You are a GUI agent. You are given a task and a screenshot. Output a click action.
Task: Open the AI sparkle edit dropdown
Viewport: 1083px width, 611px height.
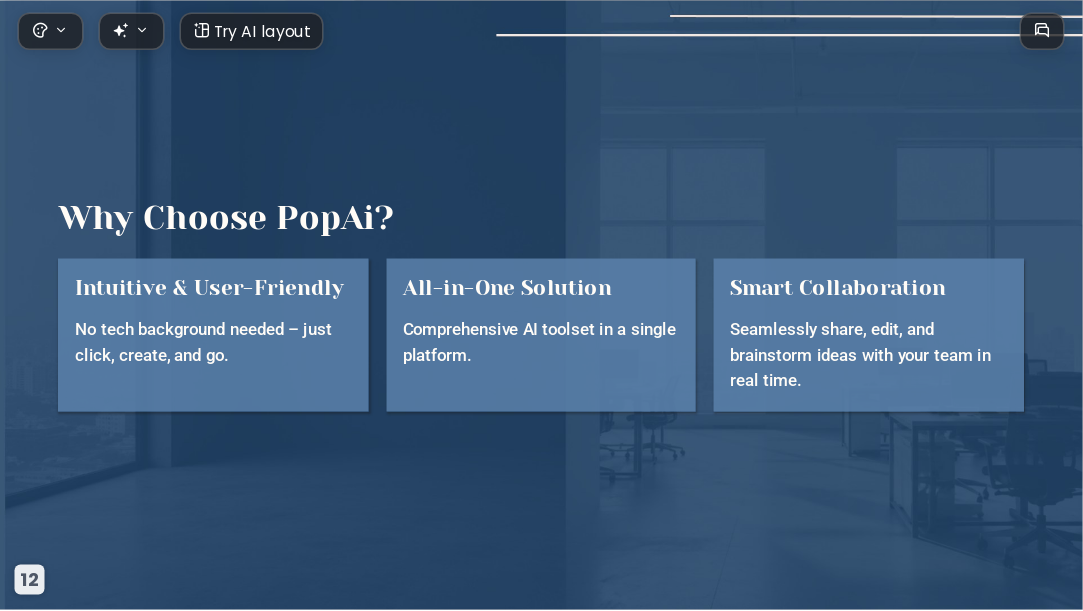point(131,31)
